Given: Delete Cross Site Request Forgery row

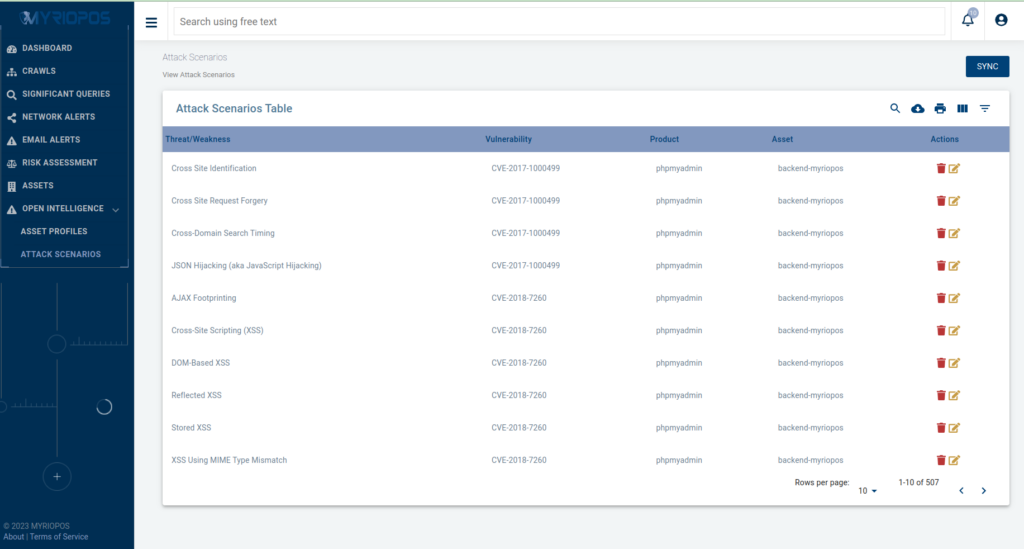Looking at the screenshot, I should 941,200.
